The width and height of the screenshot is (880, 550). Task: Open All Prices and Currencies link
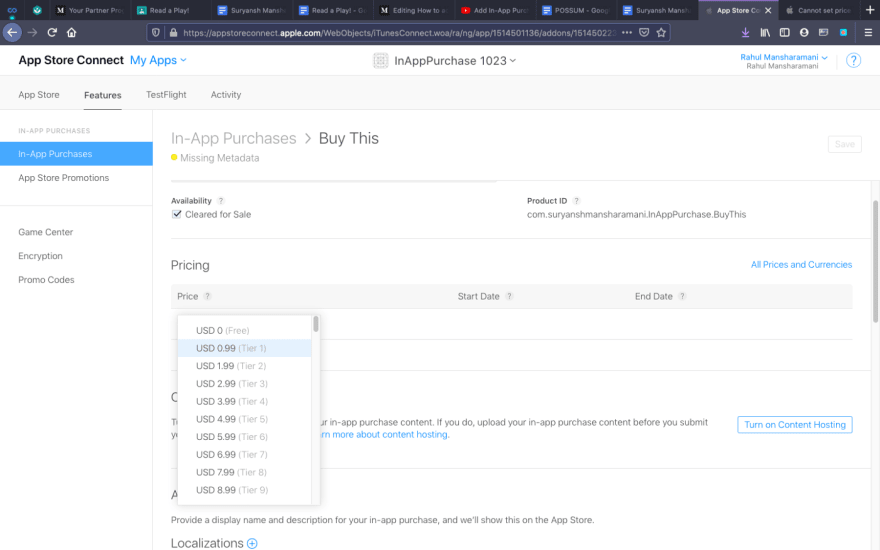(x=801, y=265)
